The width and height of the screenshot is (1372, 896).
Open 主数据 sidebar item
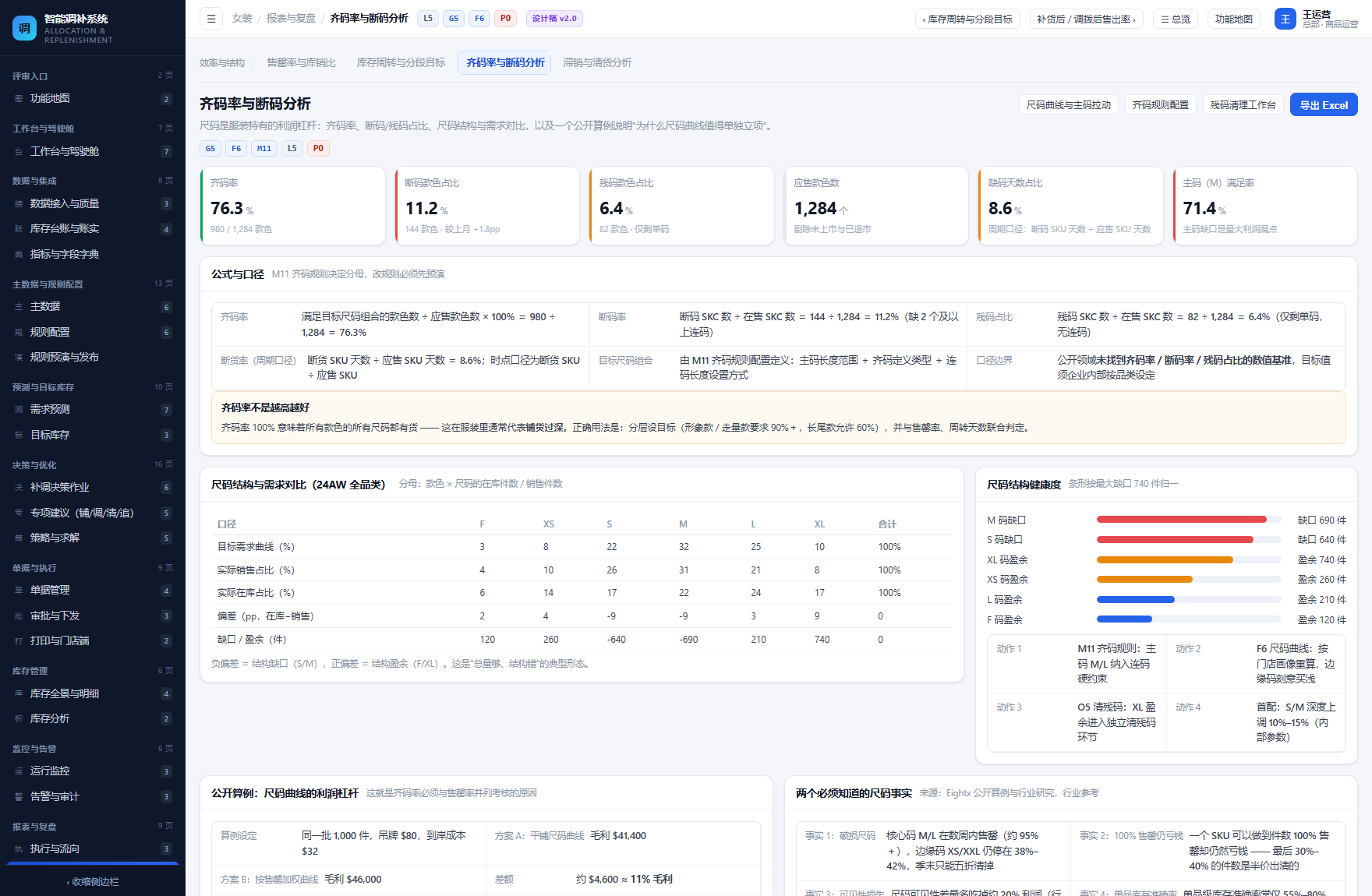[93, 307]
